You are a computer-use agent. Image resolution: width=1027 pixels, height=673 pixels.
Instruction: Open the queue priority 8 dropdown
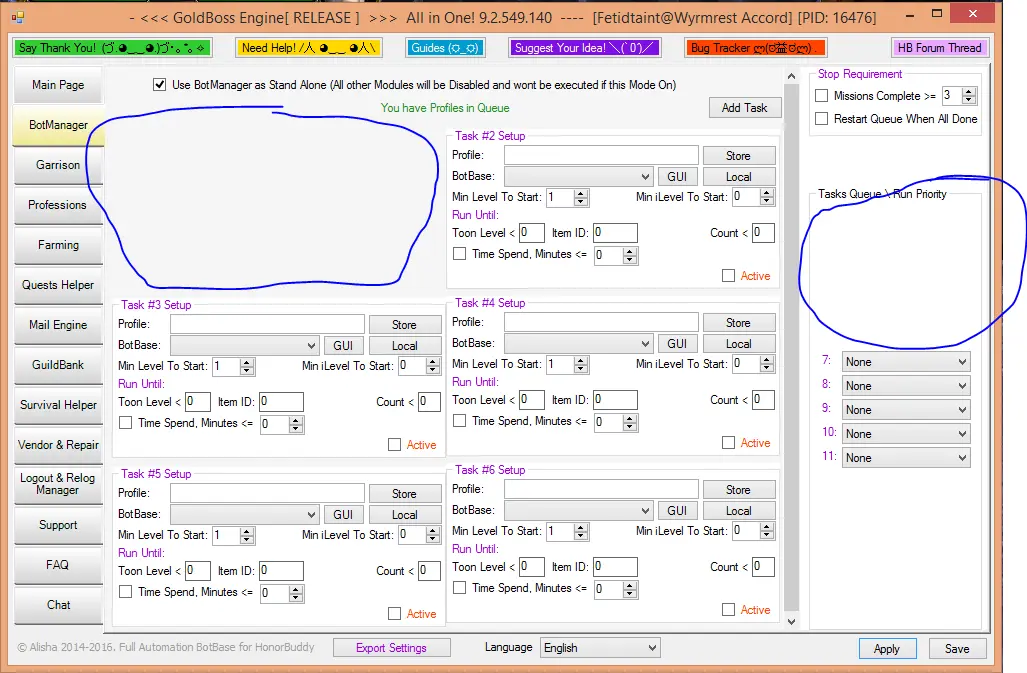(906, 386)
